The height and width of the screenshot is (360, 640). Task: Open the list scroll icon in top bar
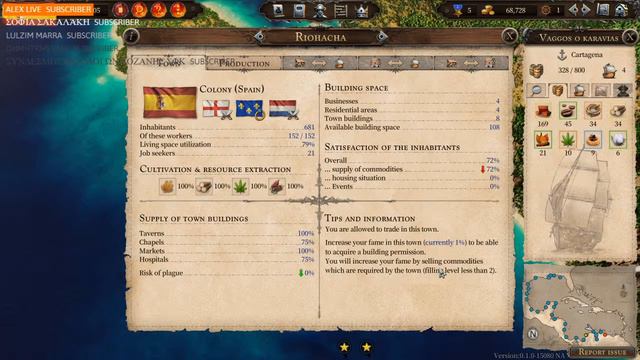[341, 11]
